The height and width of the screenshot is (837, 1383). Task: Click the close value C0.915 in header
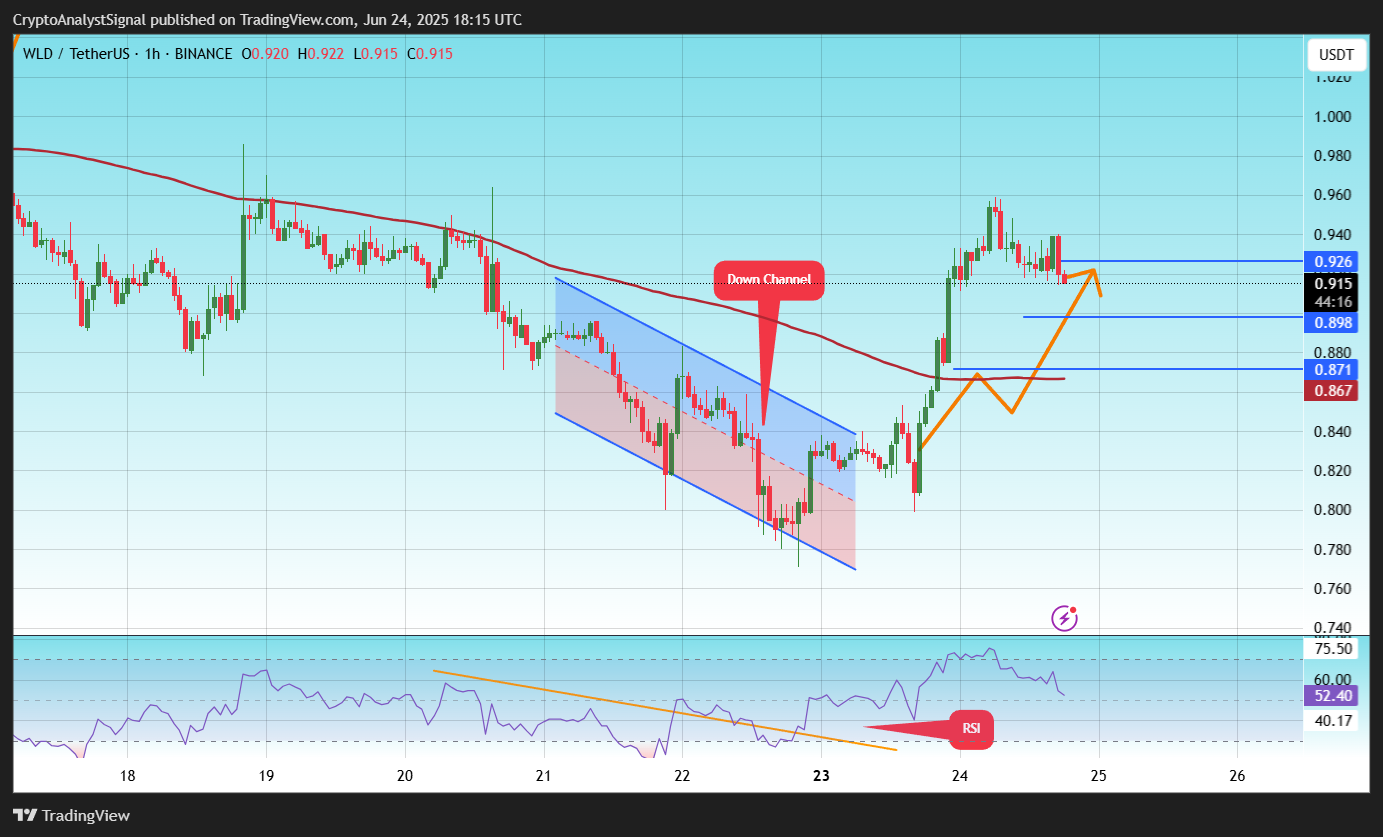(428, 54)
